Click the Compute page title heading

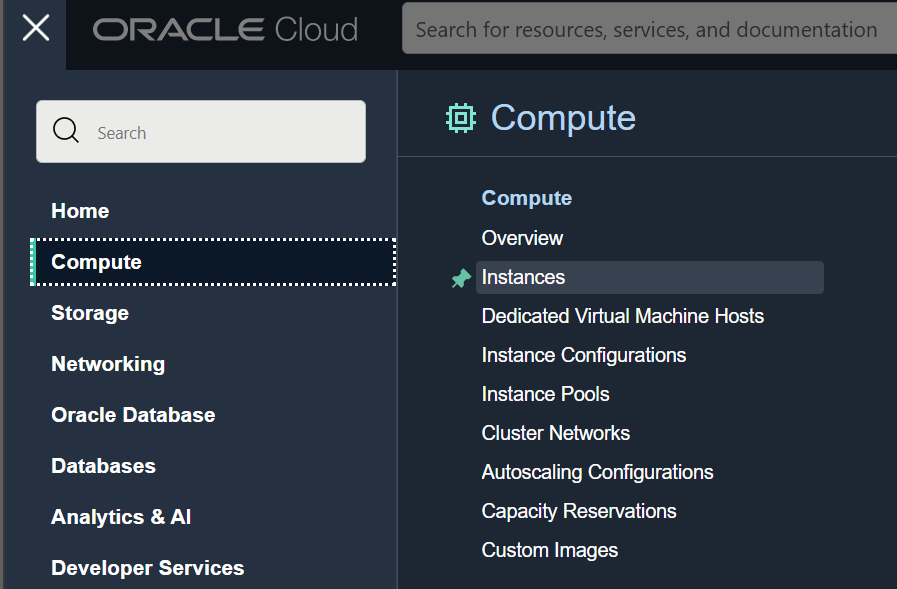pyautogui.click(x=563, y=118)
